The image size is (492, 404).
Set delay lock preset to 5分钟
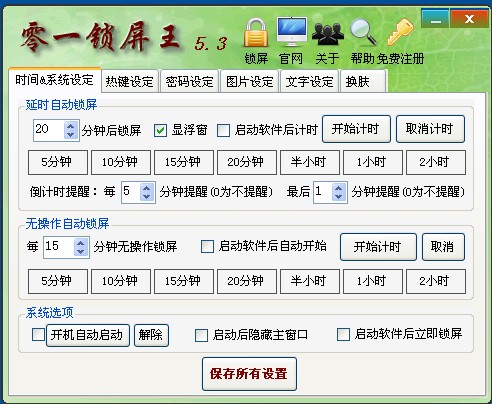click(58, 162)
